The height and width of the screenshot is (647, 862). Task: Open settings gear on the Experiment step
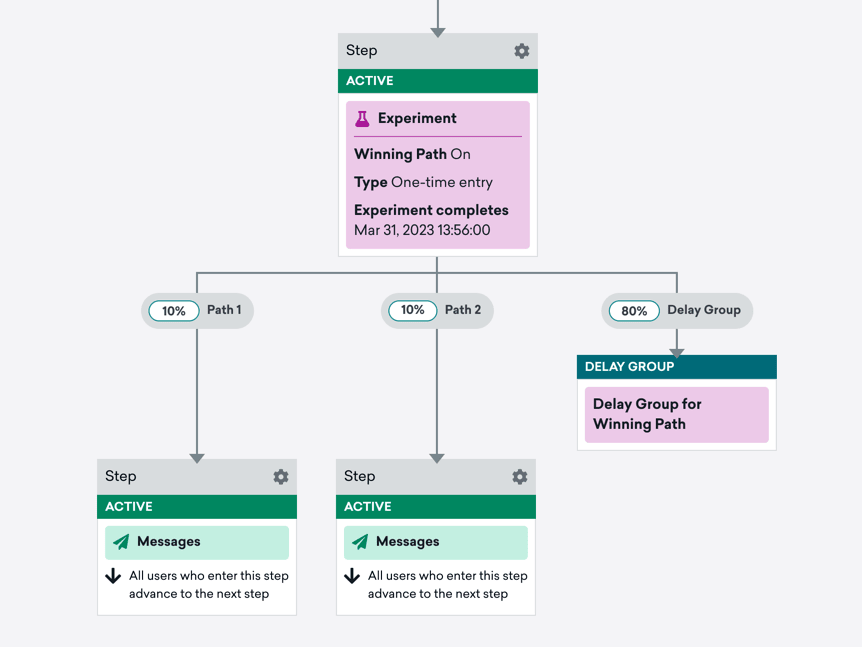pyautogui.click(x=522, y=51)
